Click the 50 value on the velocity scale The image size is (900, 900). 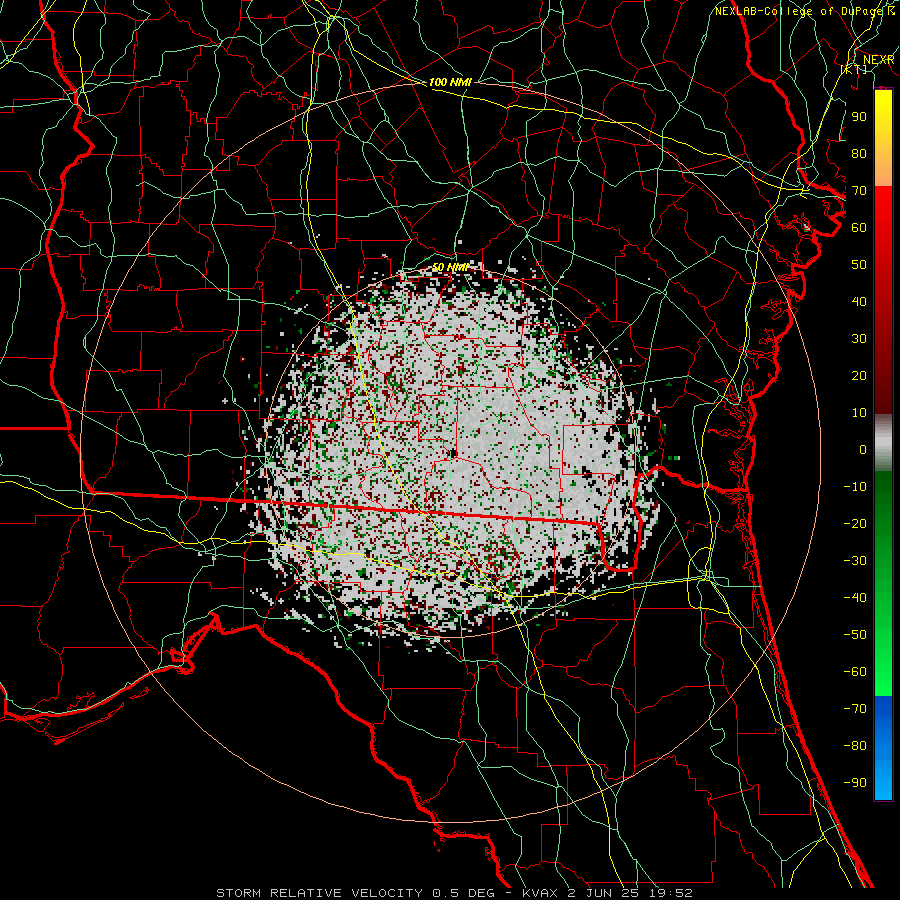(859, 265)
